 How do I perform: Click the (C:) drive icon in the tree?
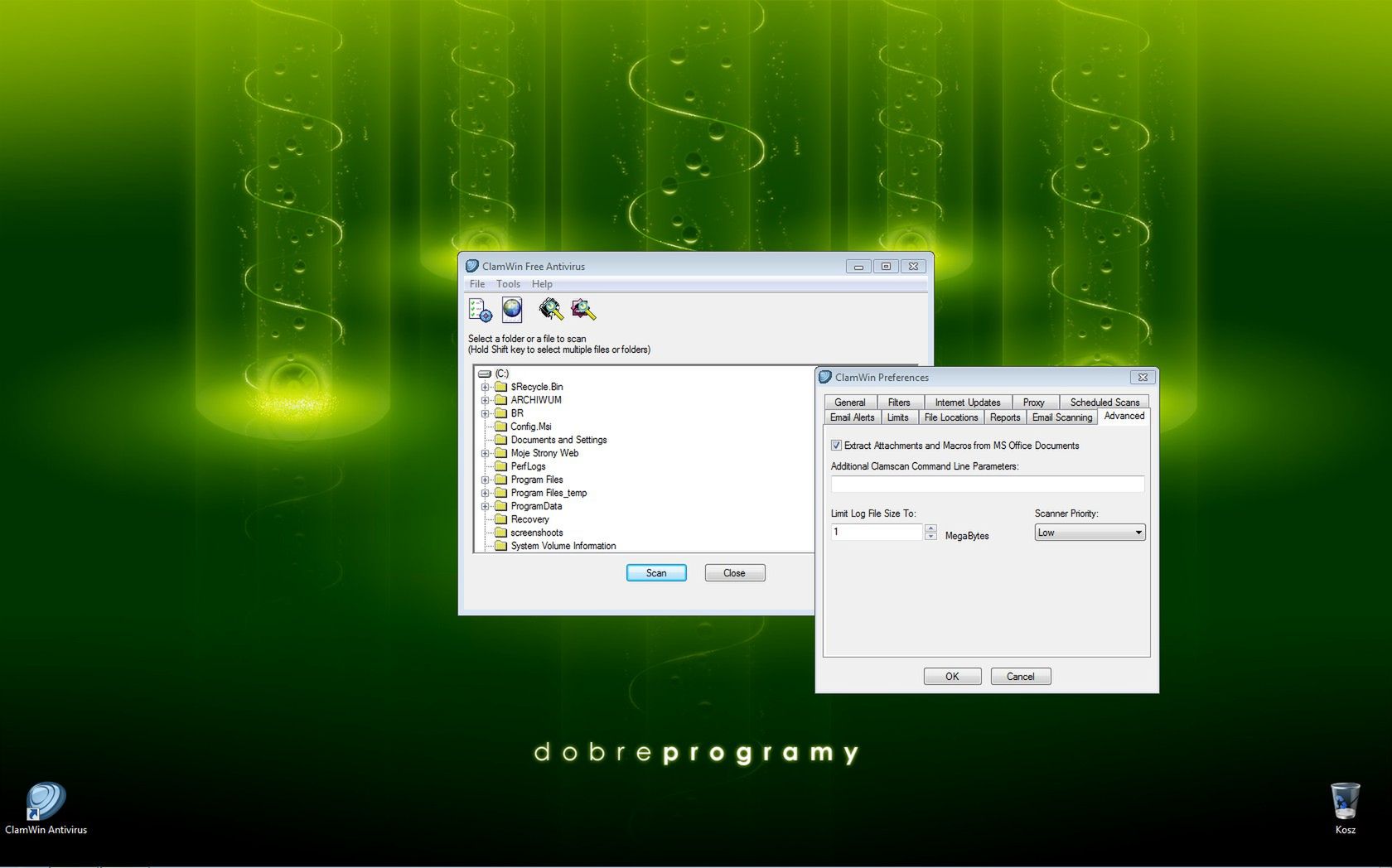coord(485,374)
